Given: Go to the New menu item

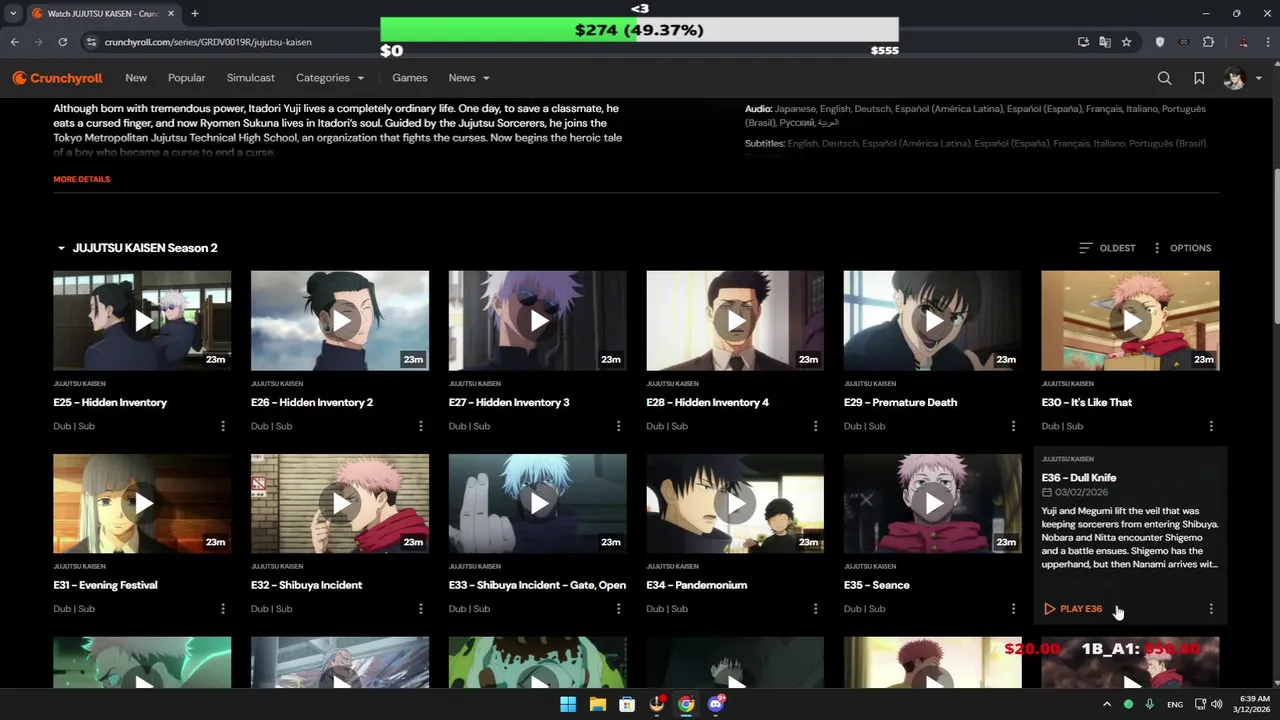Looking at the screenshot, I should coord(136,78).
